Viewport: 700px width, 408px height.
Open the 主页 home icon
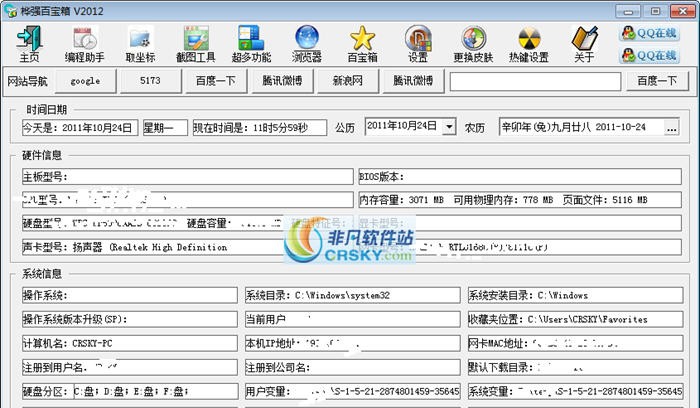coord(29,44)
